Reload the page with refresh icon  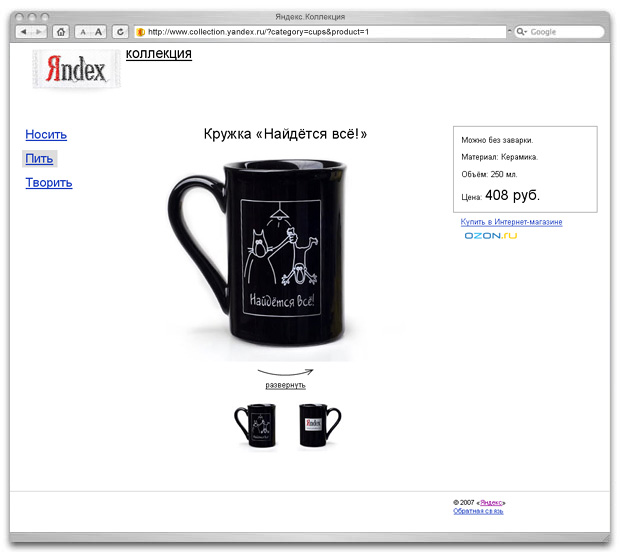[x=121, y=32]
